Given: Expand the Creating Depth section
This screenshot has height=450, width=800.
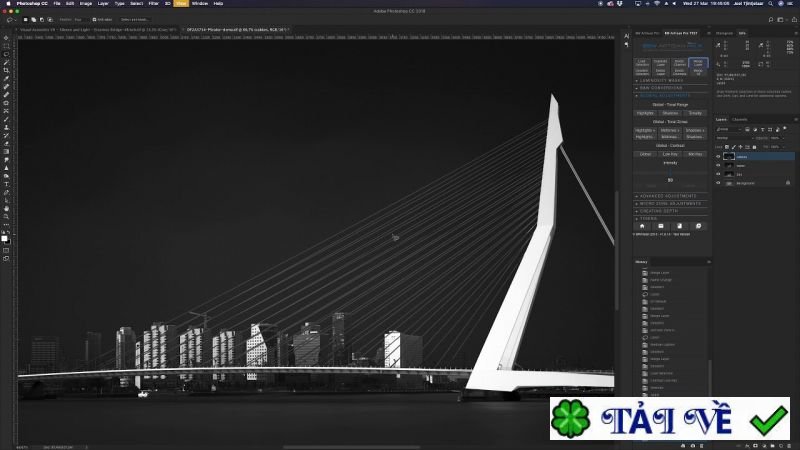Looking at the screenshot, I should tap(670, 211).
